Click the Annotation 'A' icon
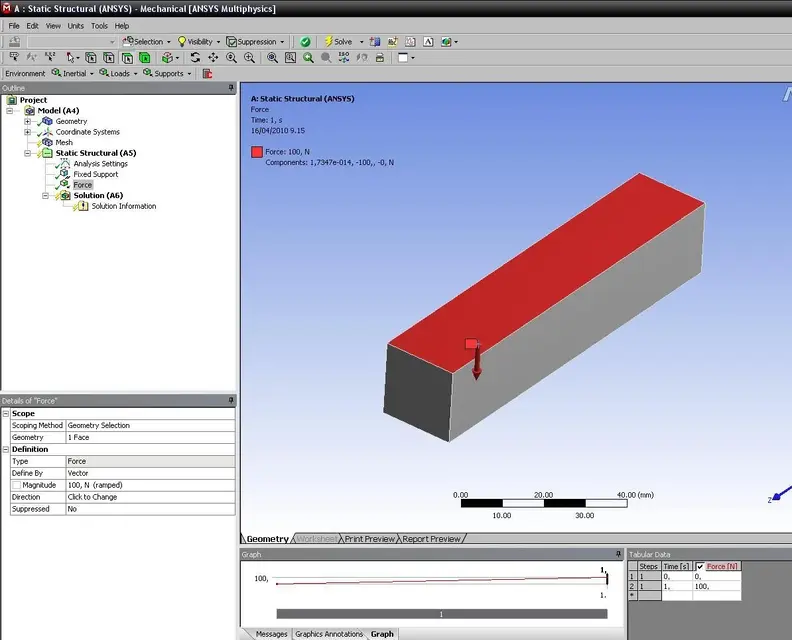792x640 pixels. [x=428, y=42]
